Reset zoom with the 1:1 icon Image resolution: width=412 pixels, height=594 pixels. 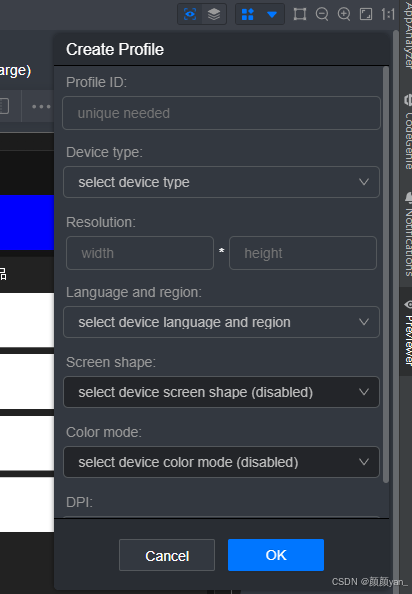click(388, 14)
